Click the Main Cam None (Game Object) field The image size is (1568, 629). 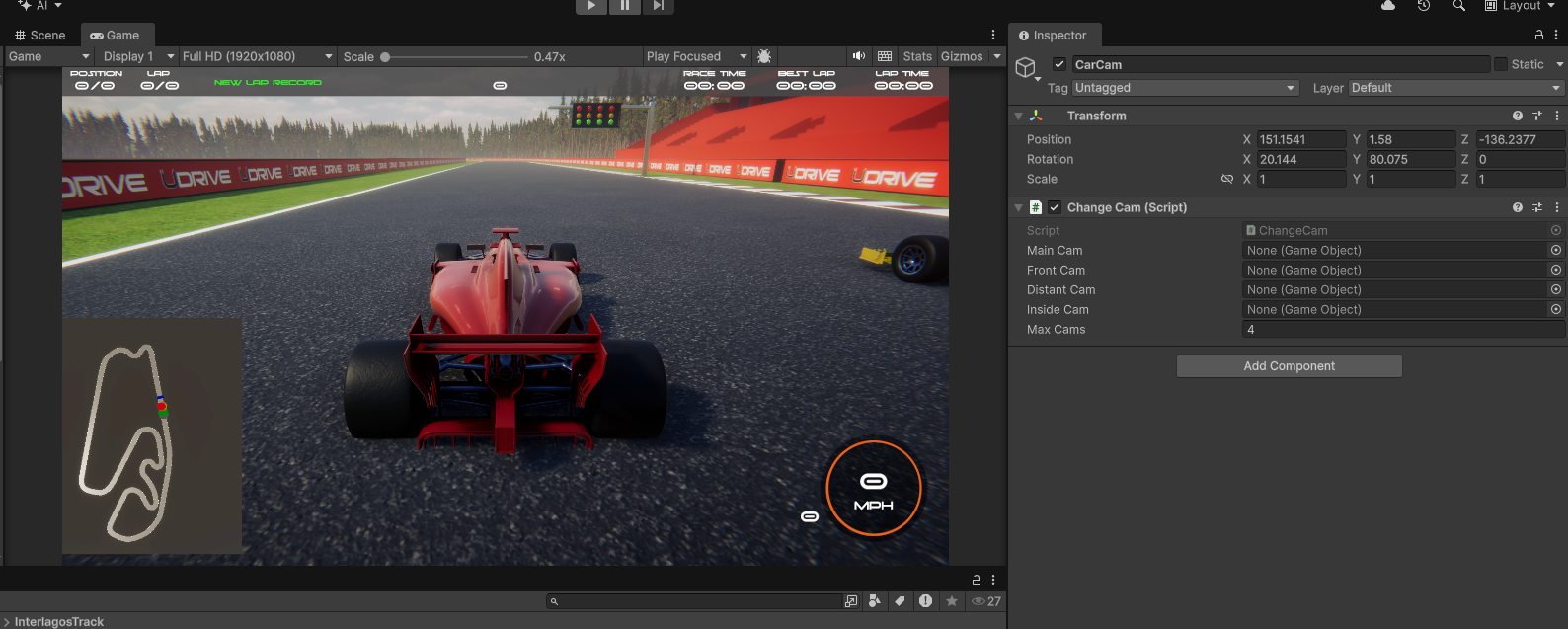(1394, 251)
